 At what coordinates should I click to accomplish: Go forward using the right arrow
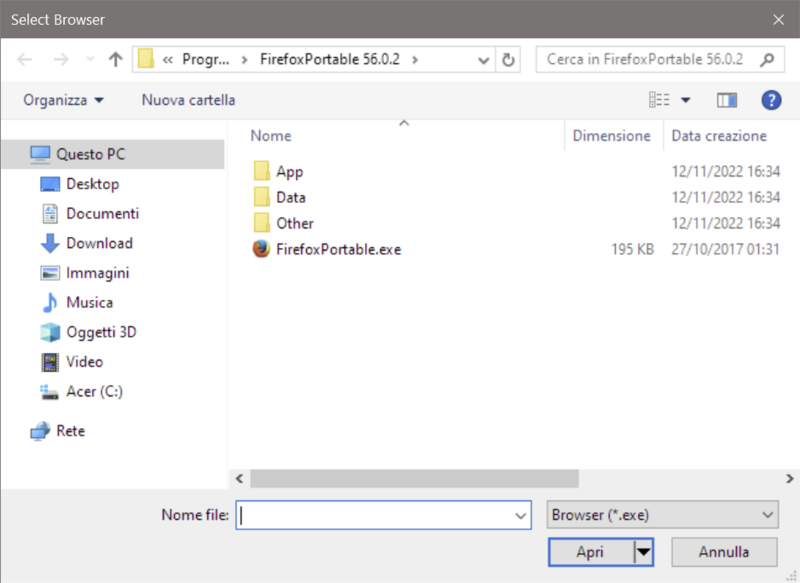click(x=61, y=60)
